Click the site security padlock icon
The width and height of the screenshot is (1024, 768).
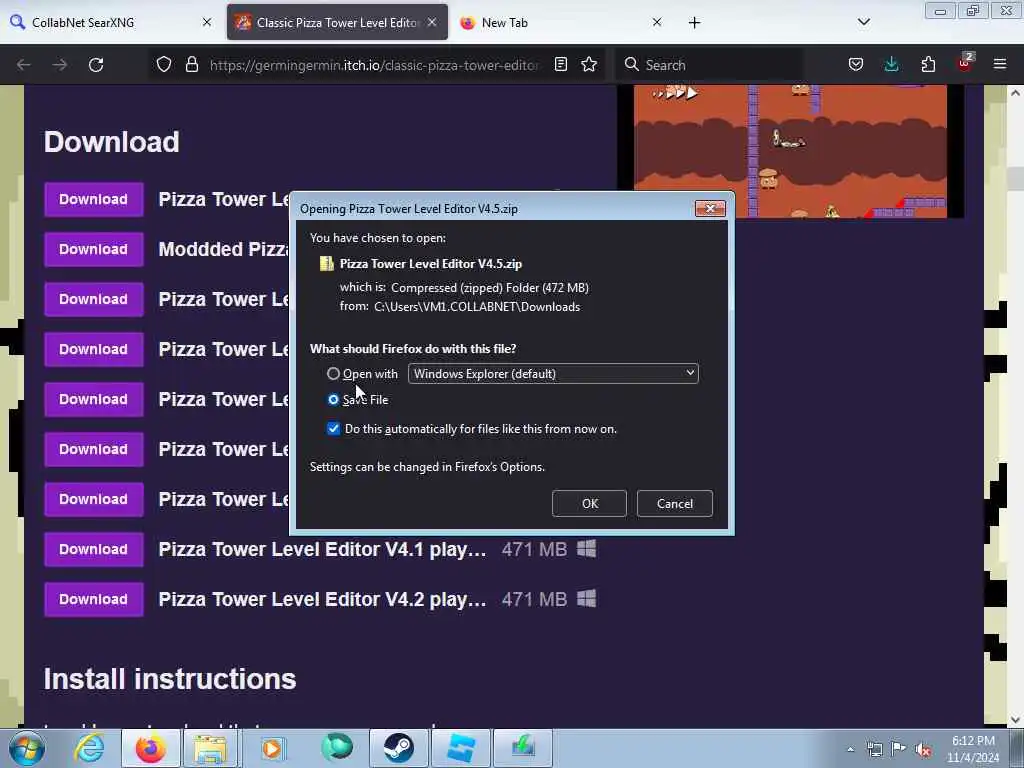[191, 65]
